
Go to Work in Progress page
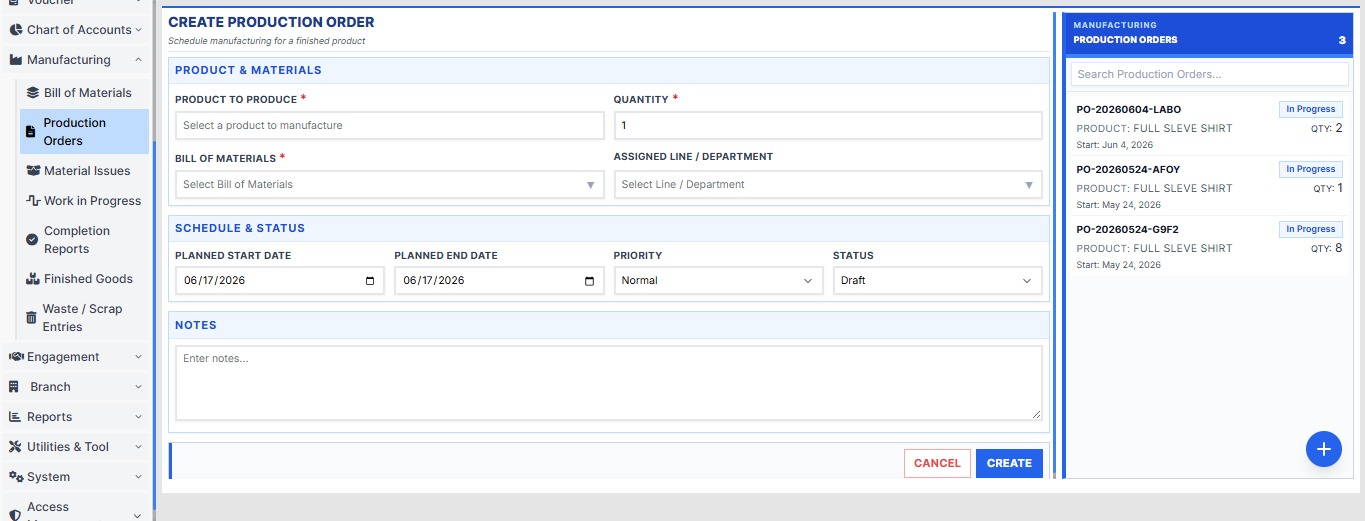click(84, 201)
